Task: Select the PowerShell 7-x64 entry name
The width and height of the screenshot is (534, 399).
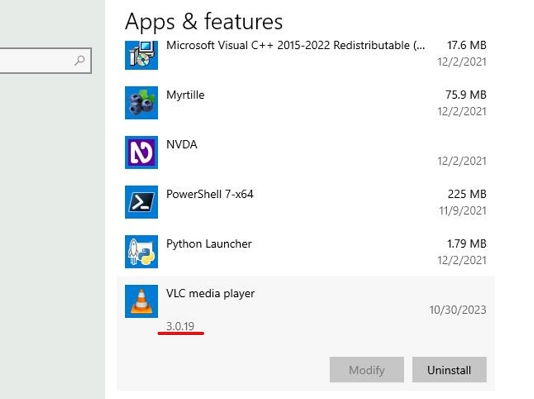Action: pos(210,194)
